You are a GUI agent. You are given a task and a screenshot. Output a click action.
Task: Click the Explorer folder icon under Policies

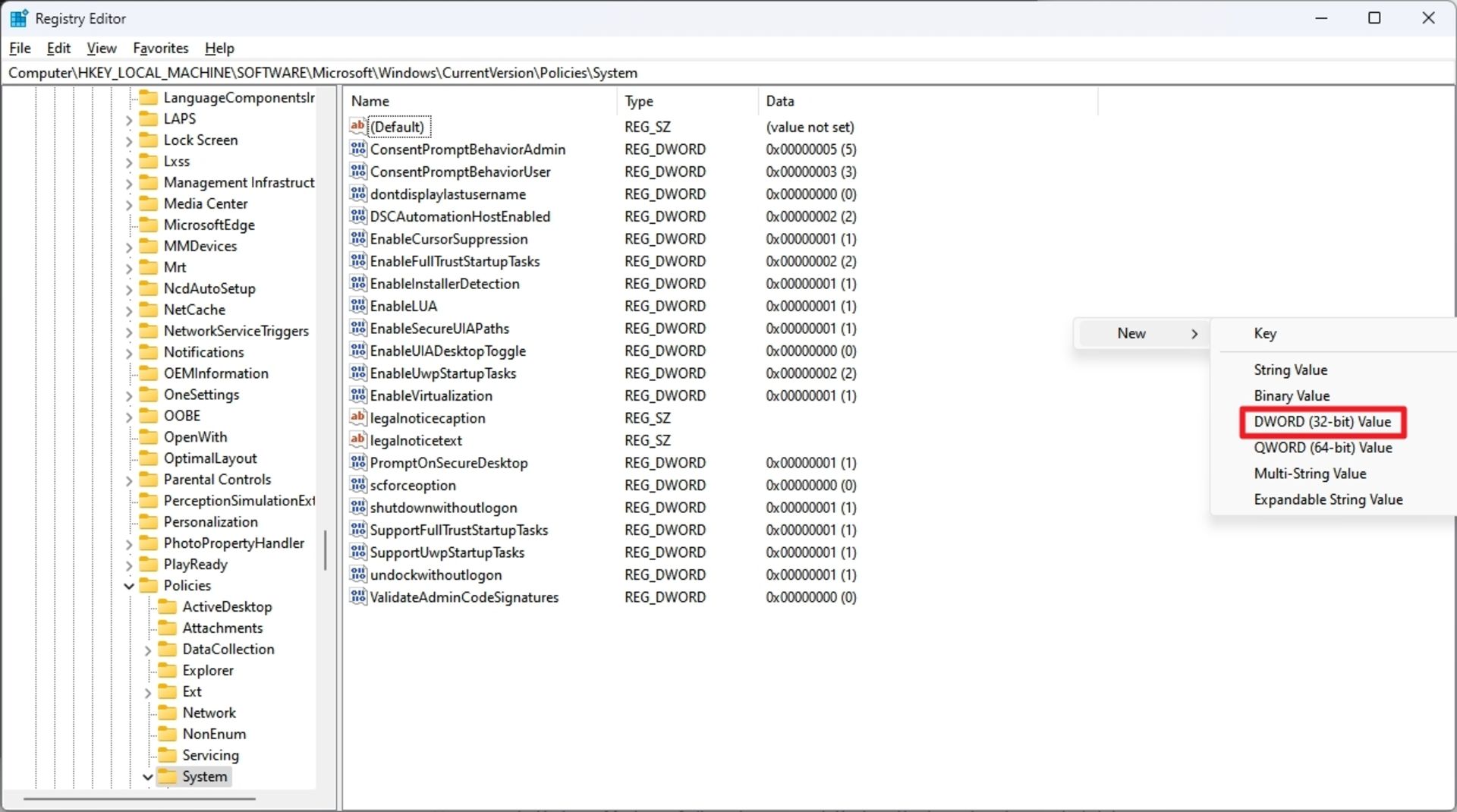[x=167, y=670]
